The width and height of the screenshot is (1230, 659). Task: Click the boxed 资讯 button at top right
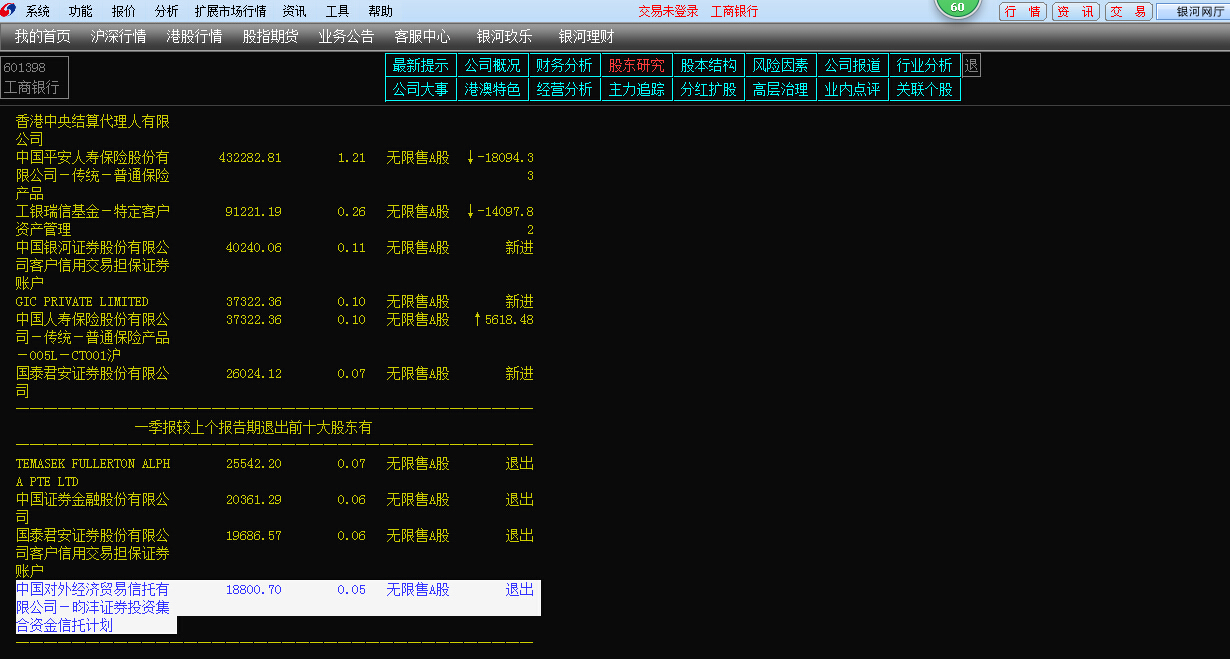[1076, 12]
